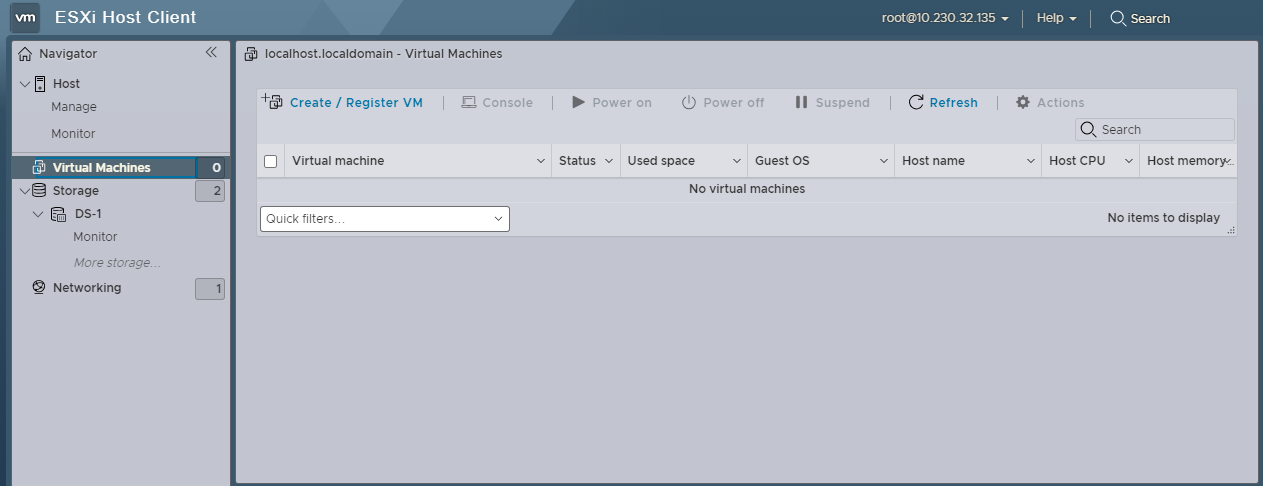Select Manage under Host
Screen dimensions: 1263x486
(x=74, y=107)
